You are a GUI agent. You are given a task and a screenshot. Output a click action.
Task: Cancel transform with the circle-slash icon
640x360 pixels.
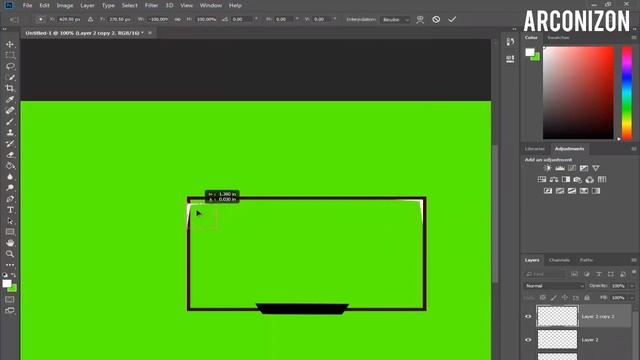click(x=436, y=19)
